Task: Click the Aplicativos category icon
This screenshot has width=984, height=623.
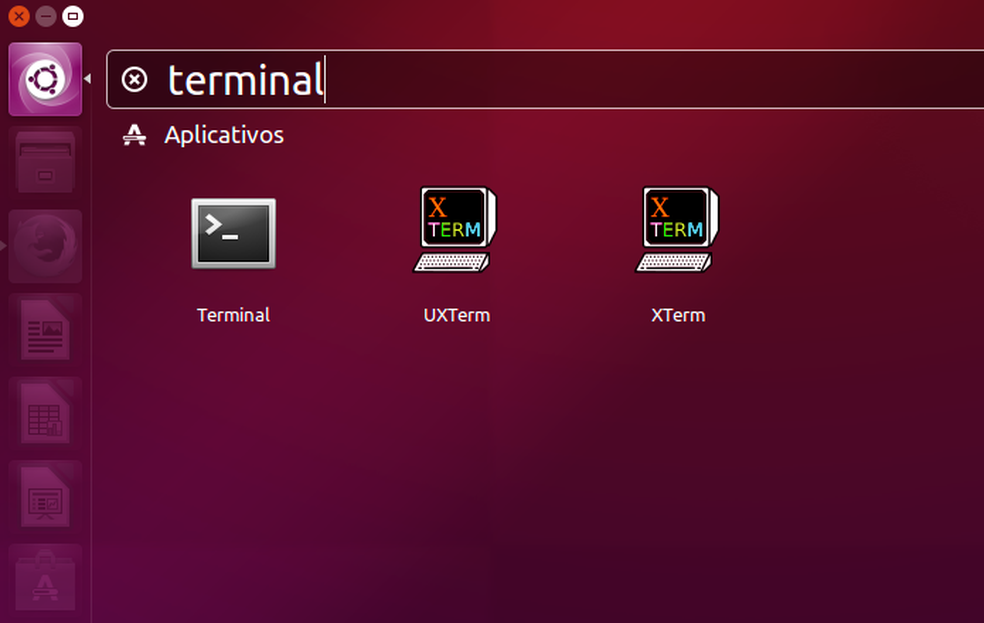Action: pos(134,135)
